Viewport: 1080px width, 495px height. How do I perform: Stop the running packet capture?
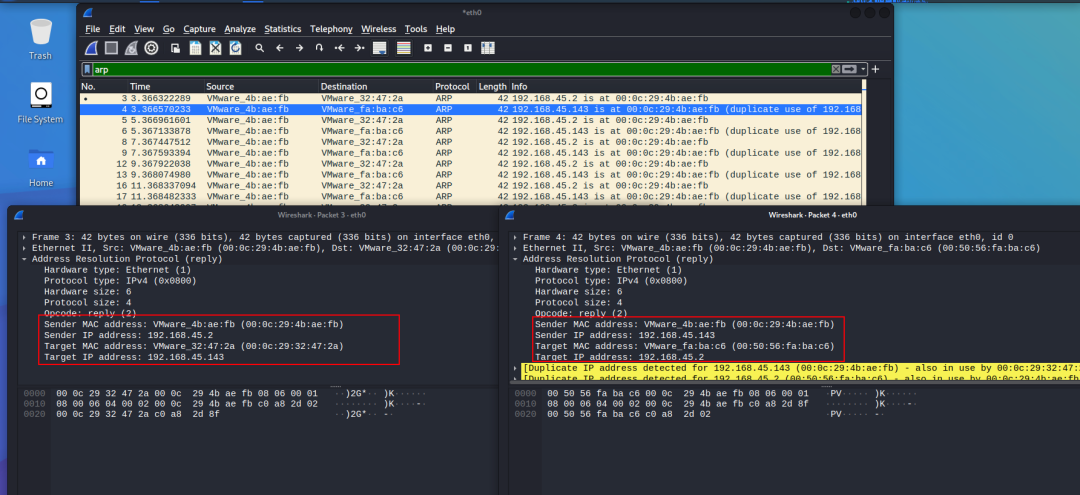111,47
